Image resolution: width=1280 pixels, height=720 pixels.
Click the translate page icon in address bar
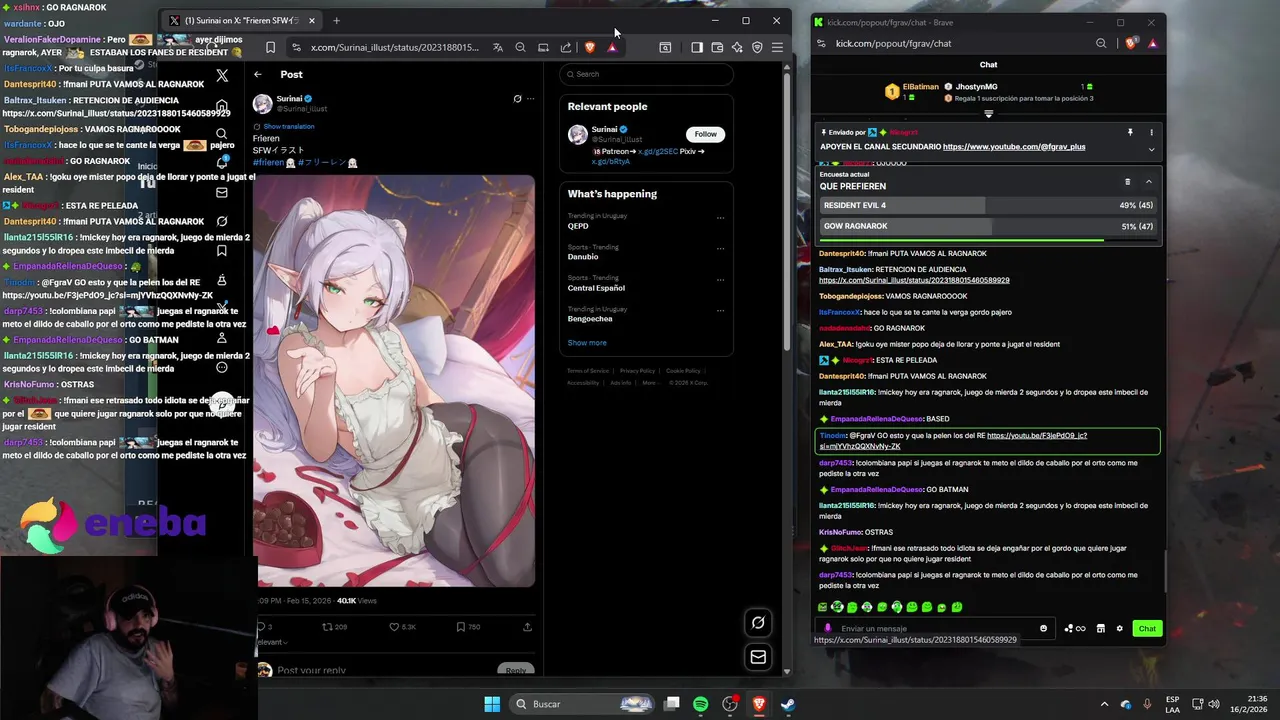click(498, 47)
